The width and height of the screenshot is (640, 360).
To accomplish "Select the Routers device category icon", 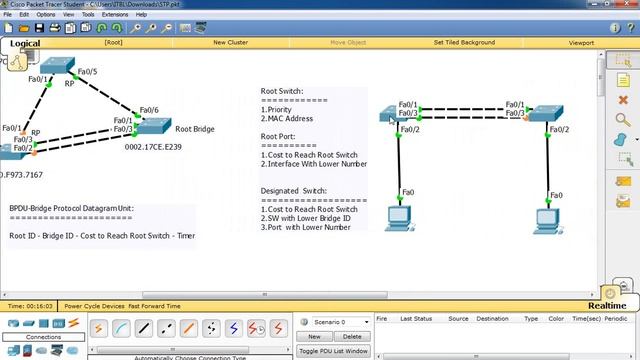I will [13, 323].
